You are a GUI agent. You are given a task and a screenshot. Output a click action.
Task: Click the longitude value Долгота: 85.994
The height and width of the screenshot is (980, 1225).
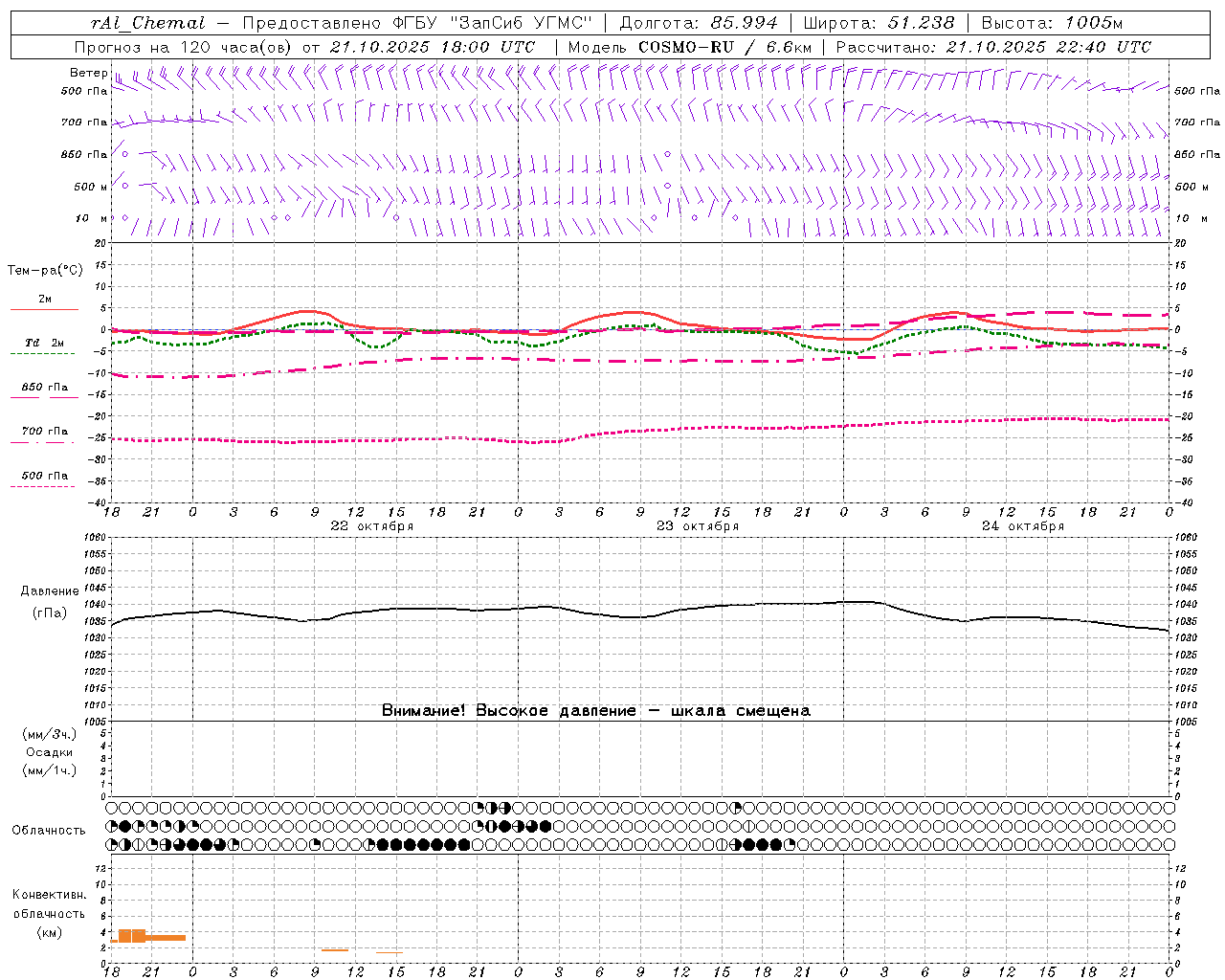click(700, 23)
